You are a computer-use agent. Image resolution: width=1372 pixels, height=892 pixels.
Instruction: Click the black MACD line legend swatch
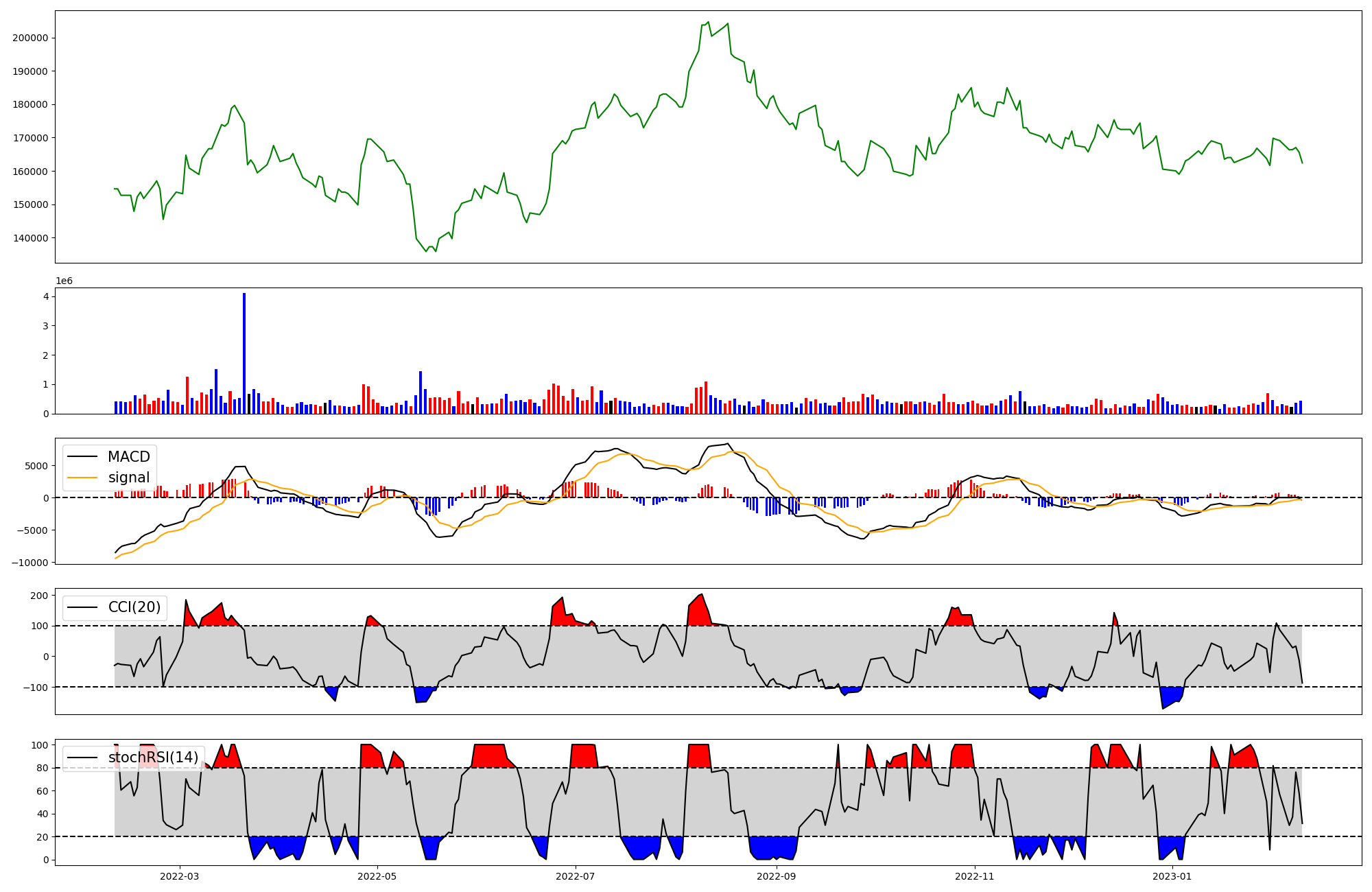tap(83, 457)
